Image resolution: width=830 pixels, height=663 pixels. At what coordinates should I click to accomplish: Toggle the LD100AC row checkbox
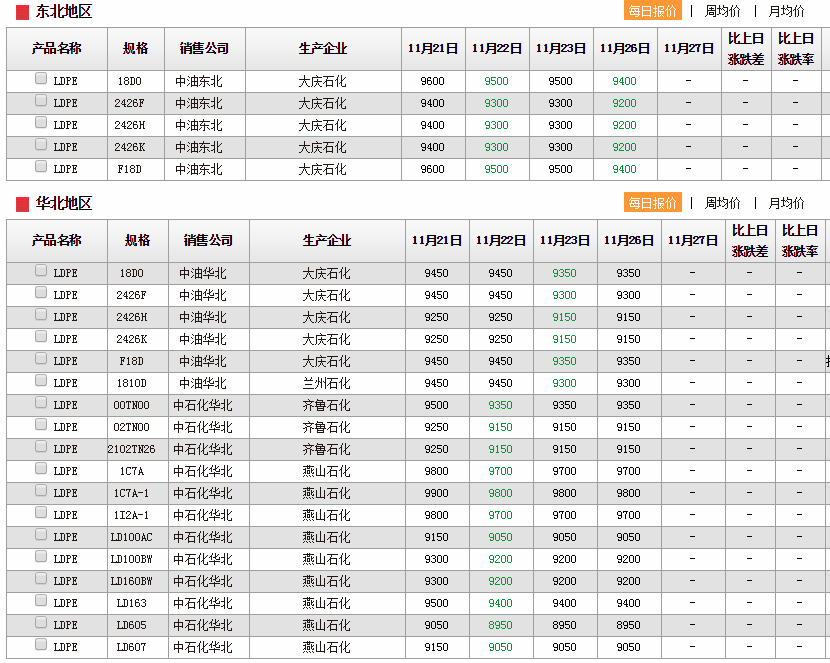click(x=41, y=535)
